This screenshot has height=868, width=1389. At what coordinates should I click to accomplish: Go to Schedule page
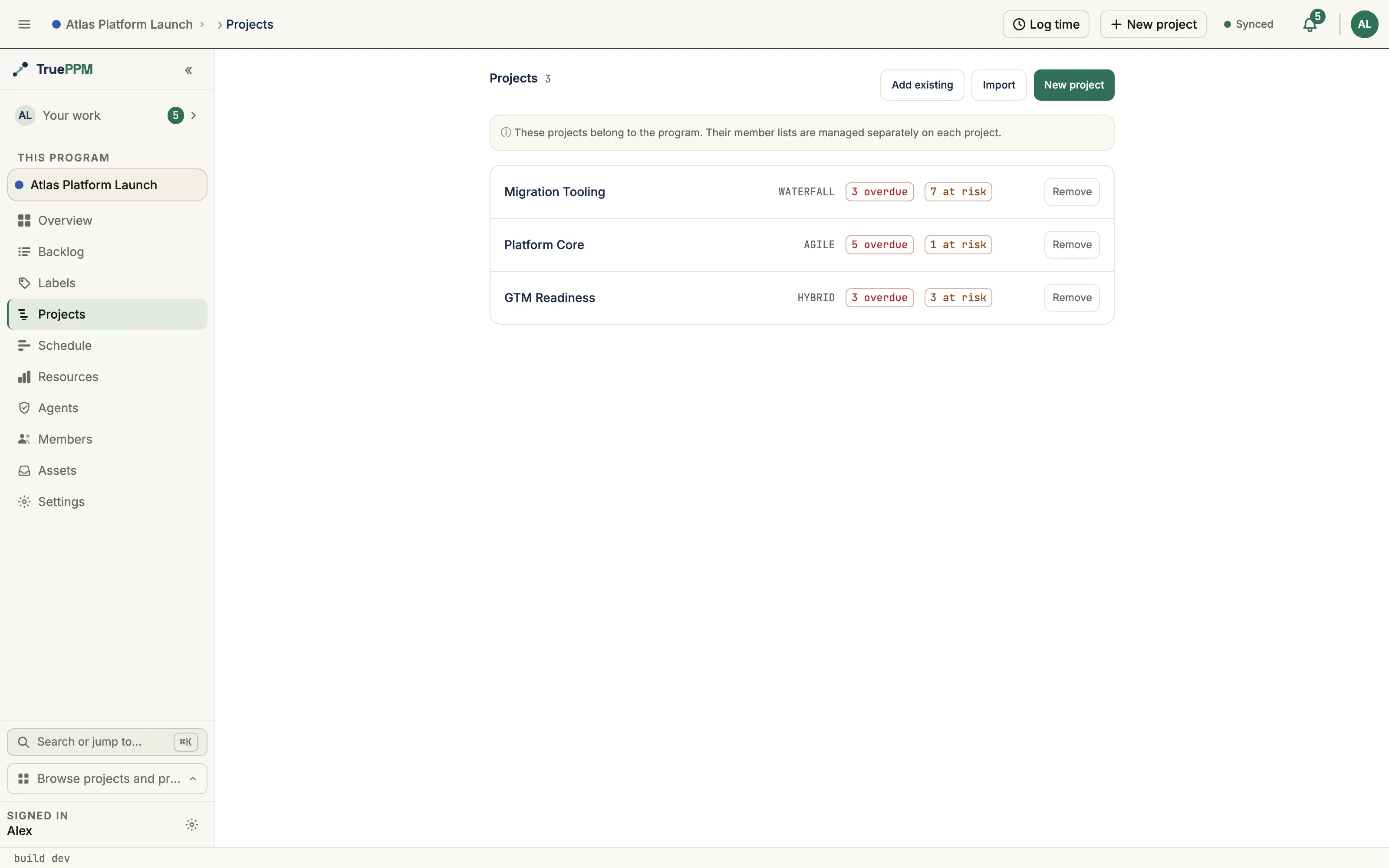[107, 345]
